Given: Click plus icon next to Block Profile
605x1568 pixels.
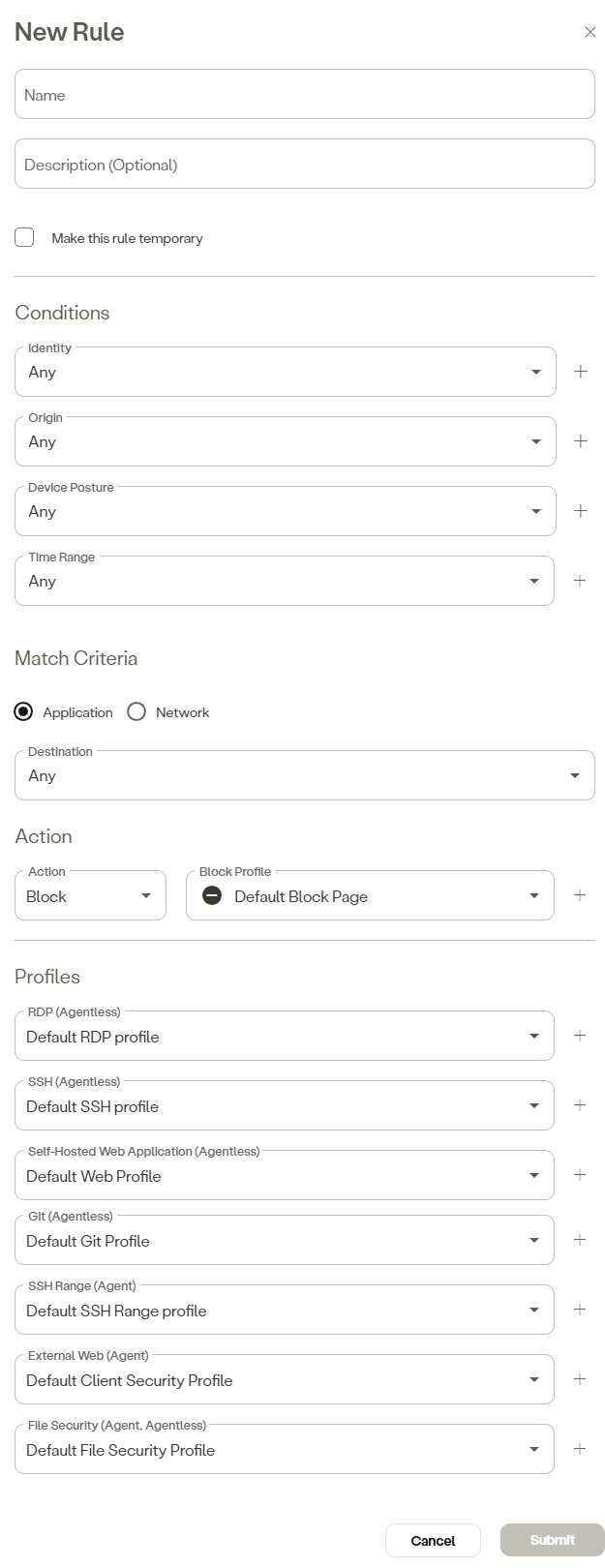Looking at the screenshot, I should click(580, 895).
